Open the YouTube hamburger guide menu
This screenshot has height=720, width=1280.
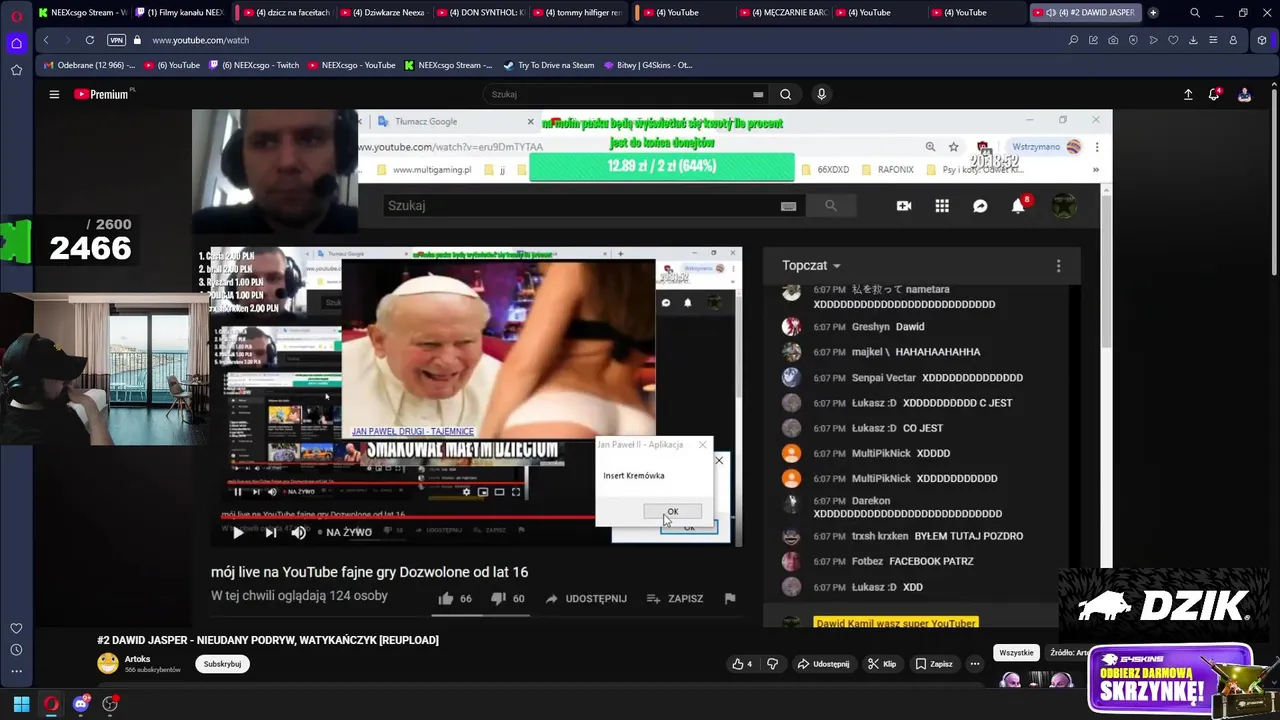tap(54, 94)
